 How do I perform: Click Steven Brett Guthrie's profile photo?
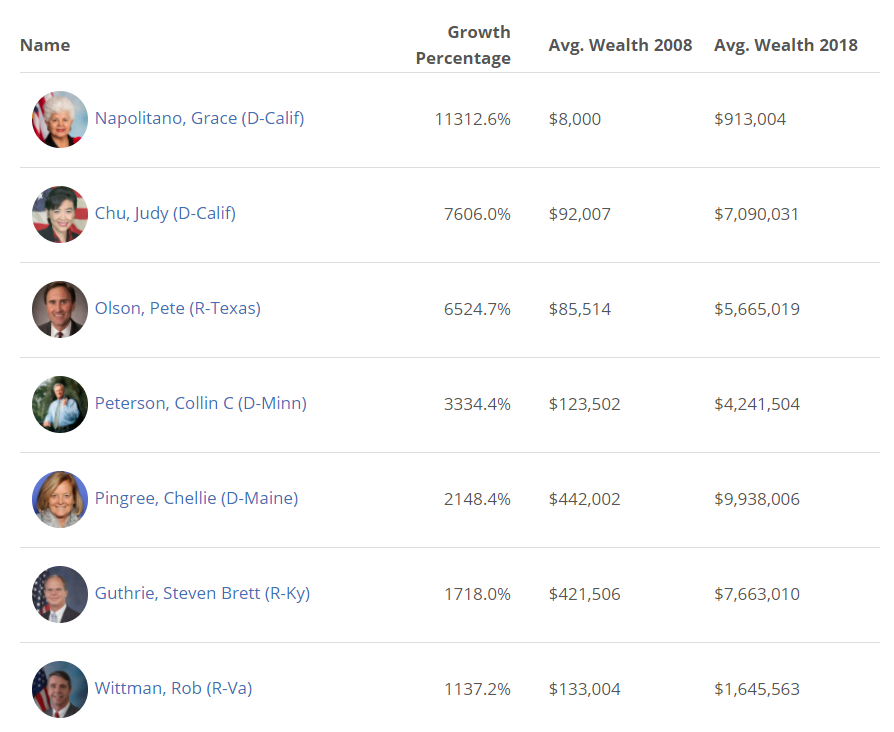pos(60,594)
